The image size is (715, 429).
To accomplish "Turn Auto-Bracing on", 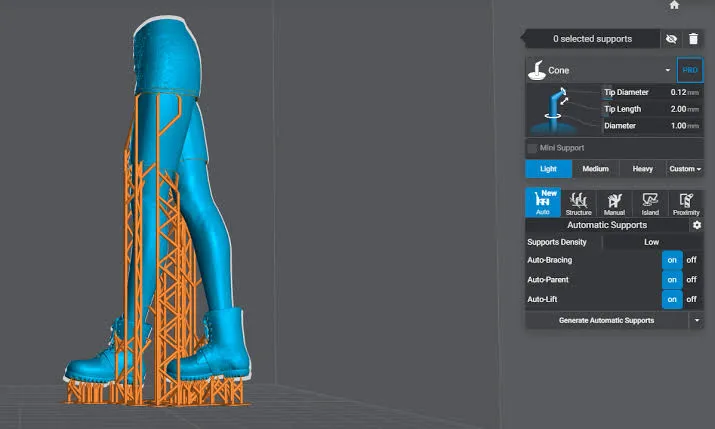I will [672, 260].
